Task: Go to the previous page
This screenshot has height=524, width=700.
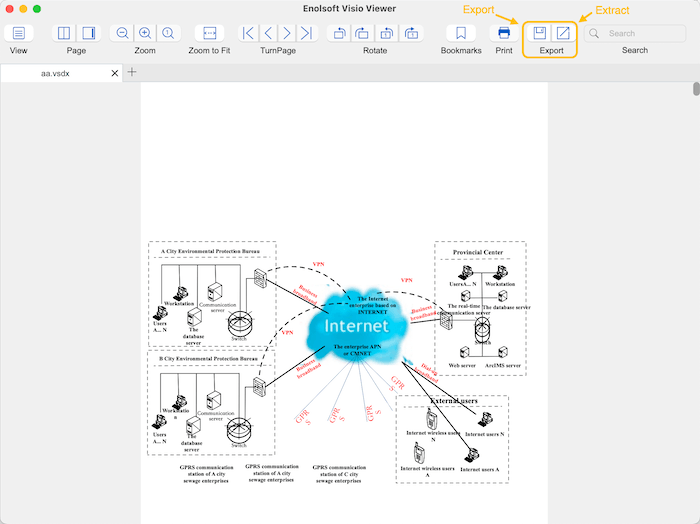Action: (x=267, y=34)
